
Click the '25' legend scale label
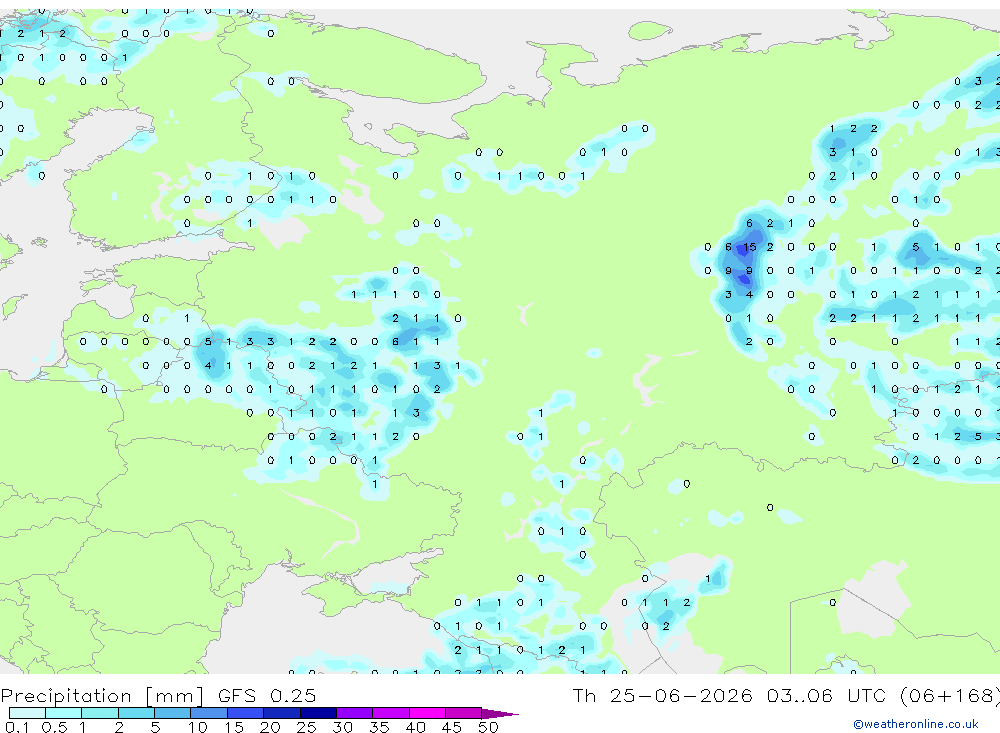306,727
